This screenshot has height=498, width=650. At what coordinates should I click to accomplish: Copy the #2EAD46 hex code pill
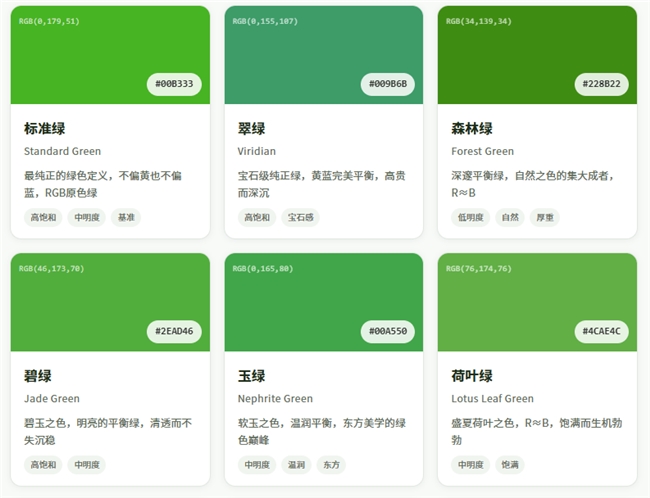click(x=174, y=332)
